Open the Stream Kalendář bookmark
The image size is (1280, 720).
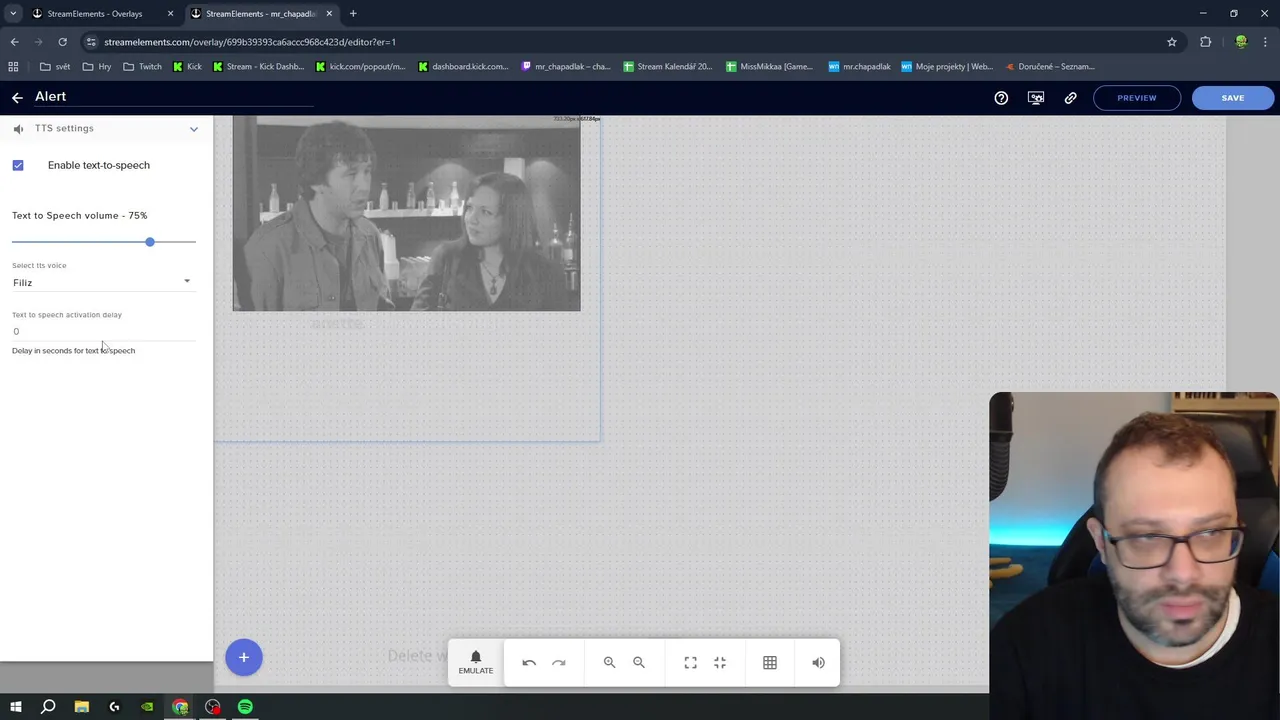point(667,67)
